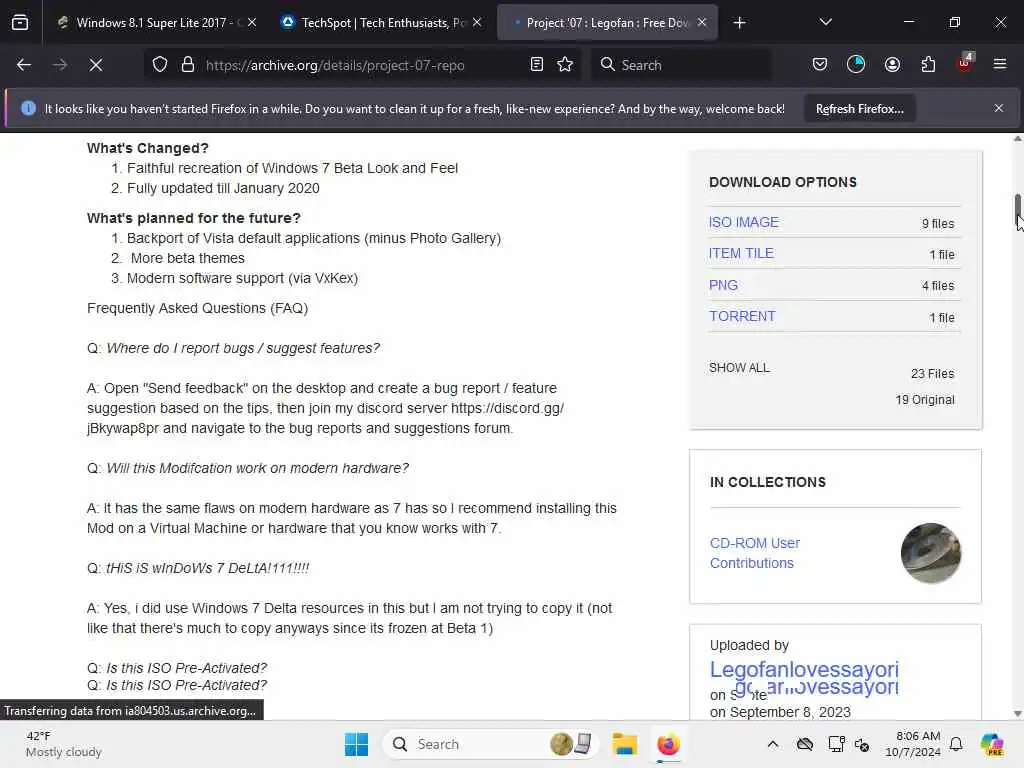1024x768 pixels.
Task: Click 'What's Changed?' heading
Action: [x=148, y=148]
